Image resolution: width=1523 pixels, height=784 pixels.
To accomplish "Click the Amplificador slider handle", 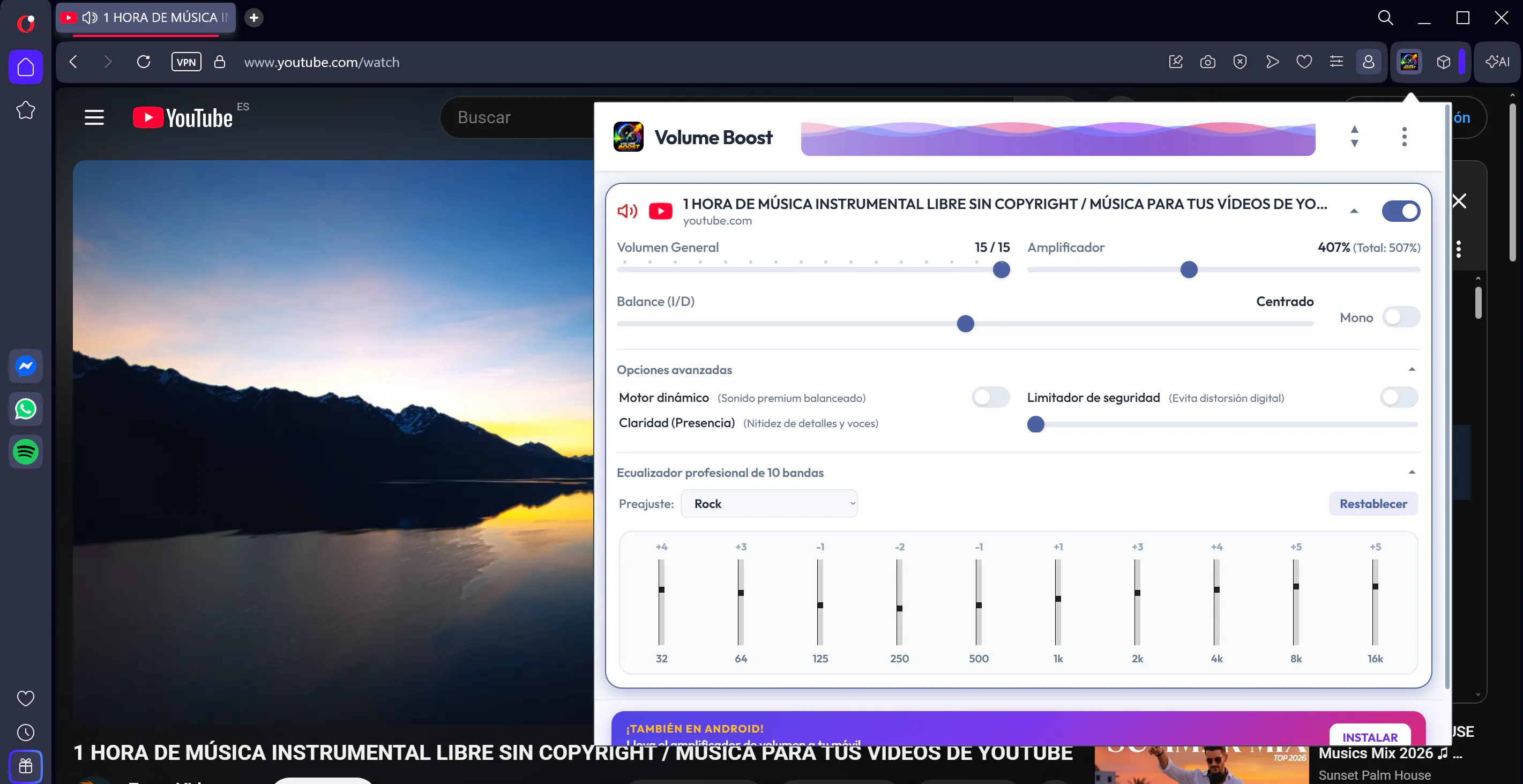I will [1189, 270].
